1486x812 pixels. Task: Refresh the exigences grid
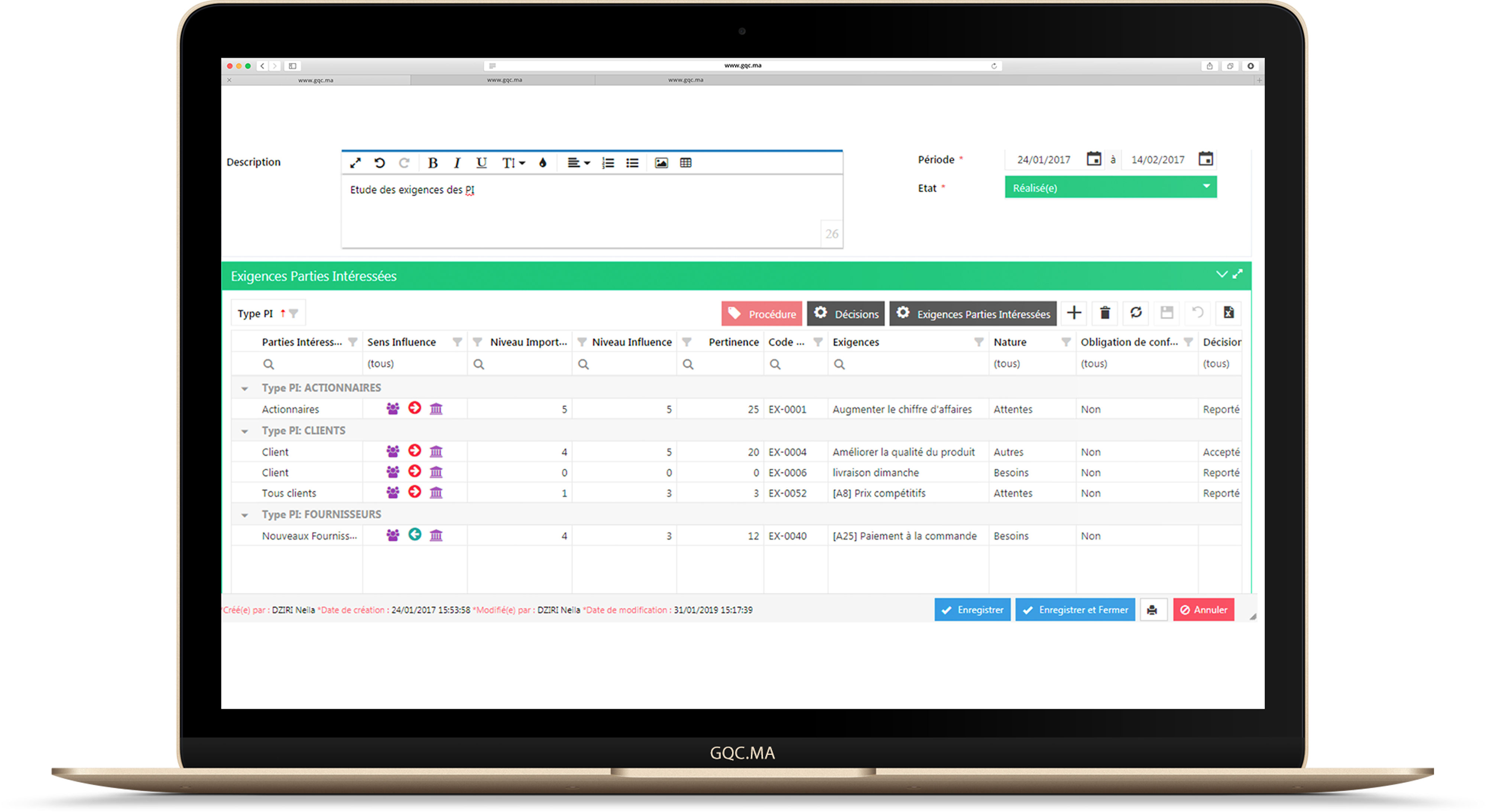coord(1136,313)
